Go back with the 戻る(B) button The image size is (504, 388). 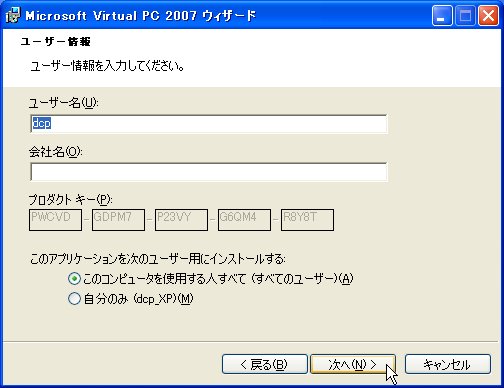pyautogui.click(x=265, y=364)
